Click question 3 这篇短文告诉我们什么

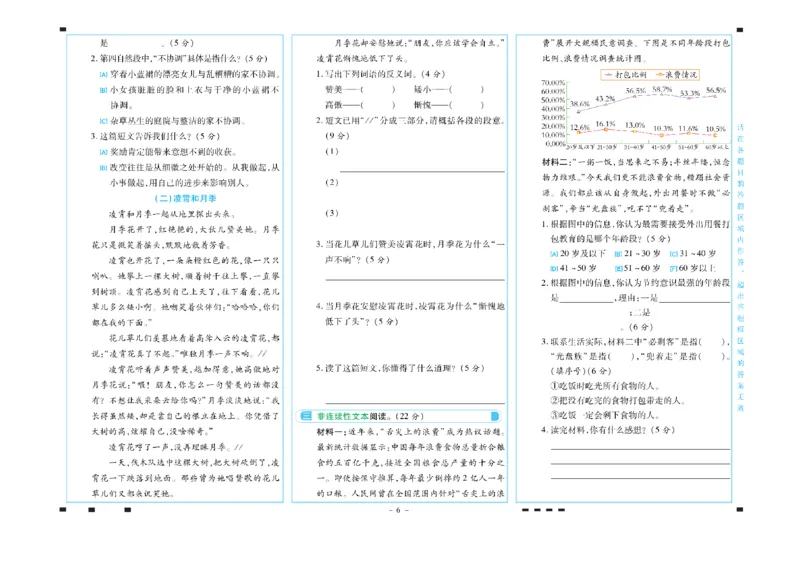(x=155, y=136)
